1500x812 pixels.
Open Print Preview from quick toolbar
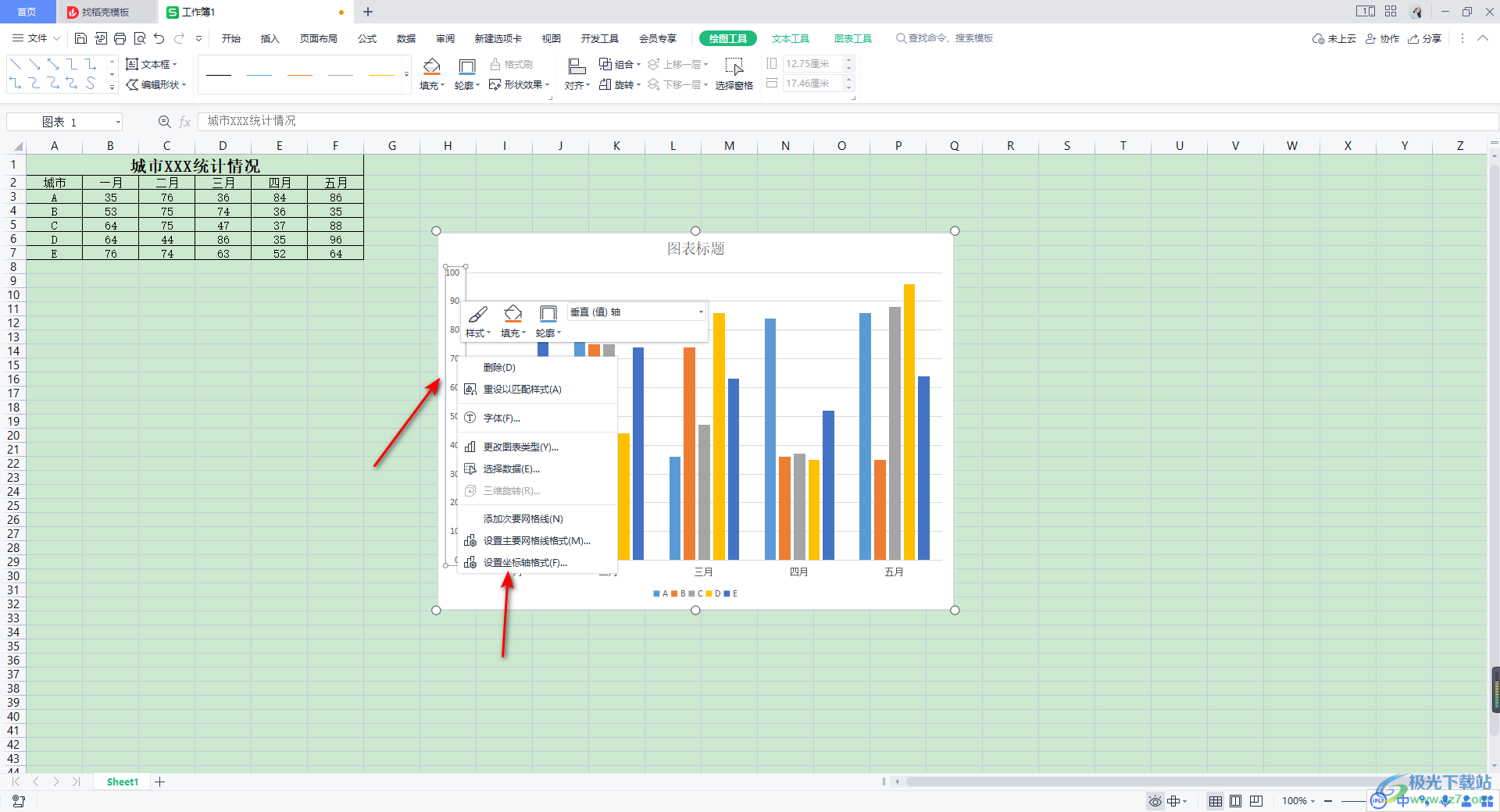tap(140, 38)
